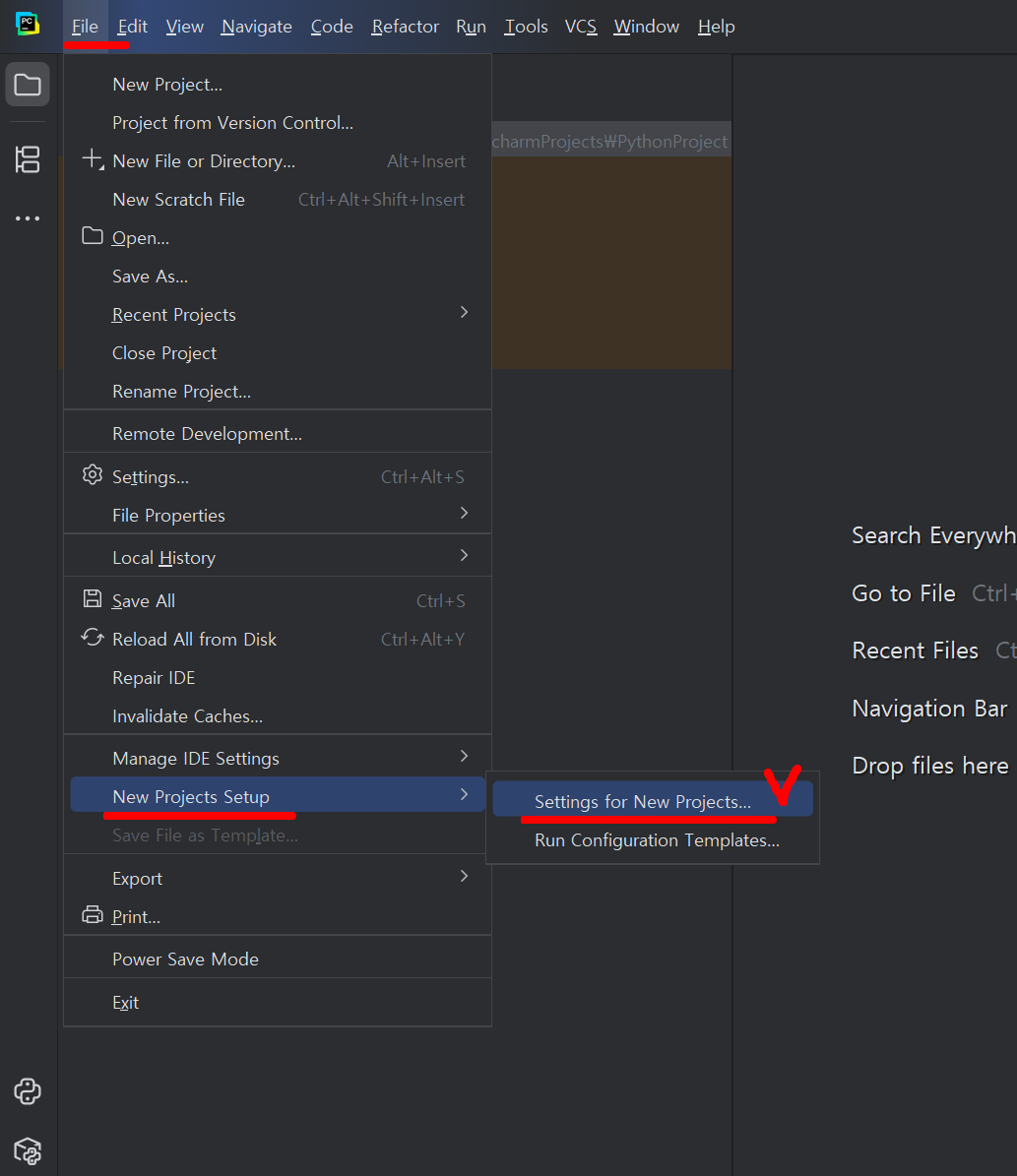This screenshot has height=1176, width=1017.
Task: Expand the Manage IDE Settings submenu arrow
Action: click(464, 756)
